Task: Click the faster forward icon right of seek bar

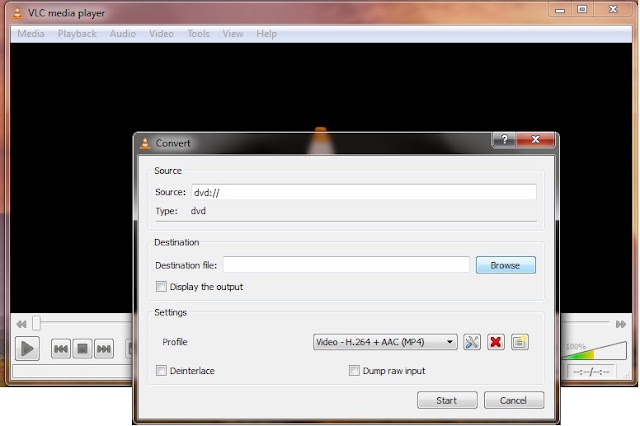Action: tap(621, 324)
